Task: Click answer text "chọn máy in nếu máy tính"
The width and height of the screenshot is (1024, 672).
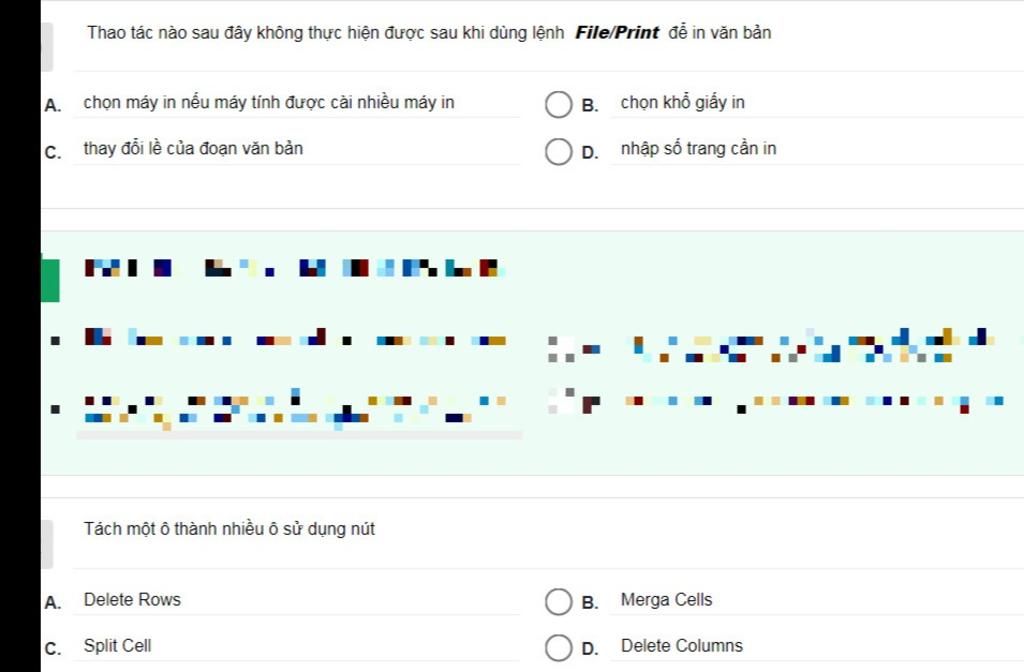Action: click(x=268, y=102)
